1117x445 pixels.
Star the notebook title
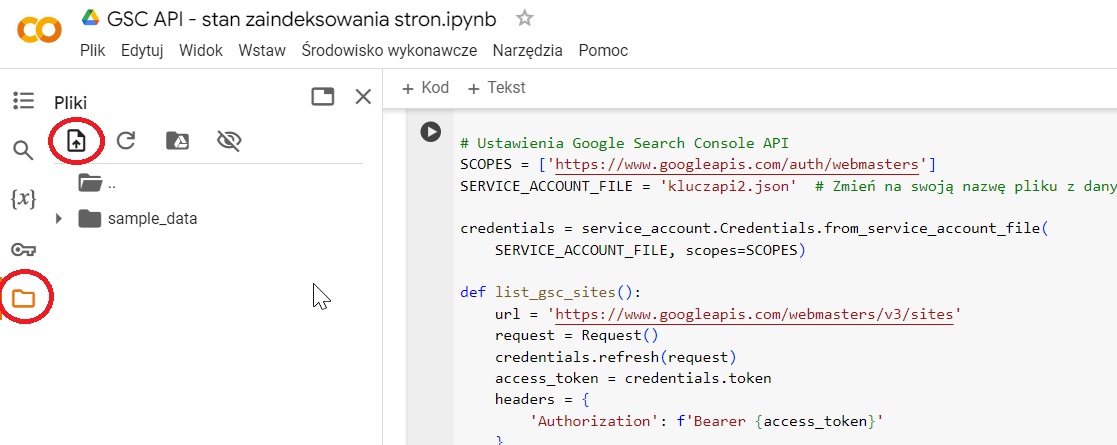coord(524,19)
